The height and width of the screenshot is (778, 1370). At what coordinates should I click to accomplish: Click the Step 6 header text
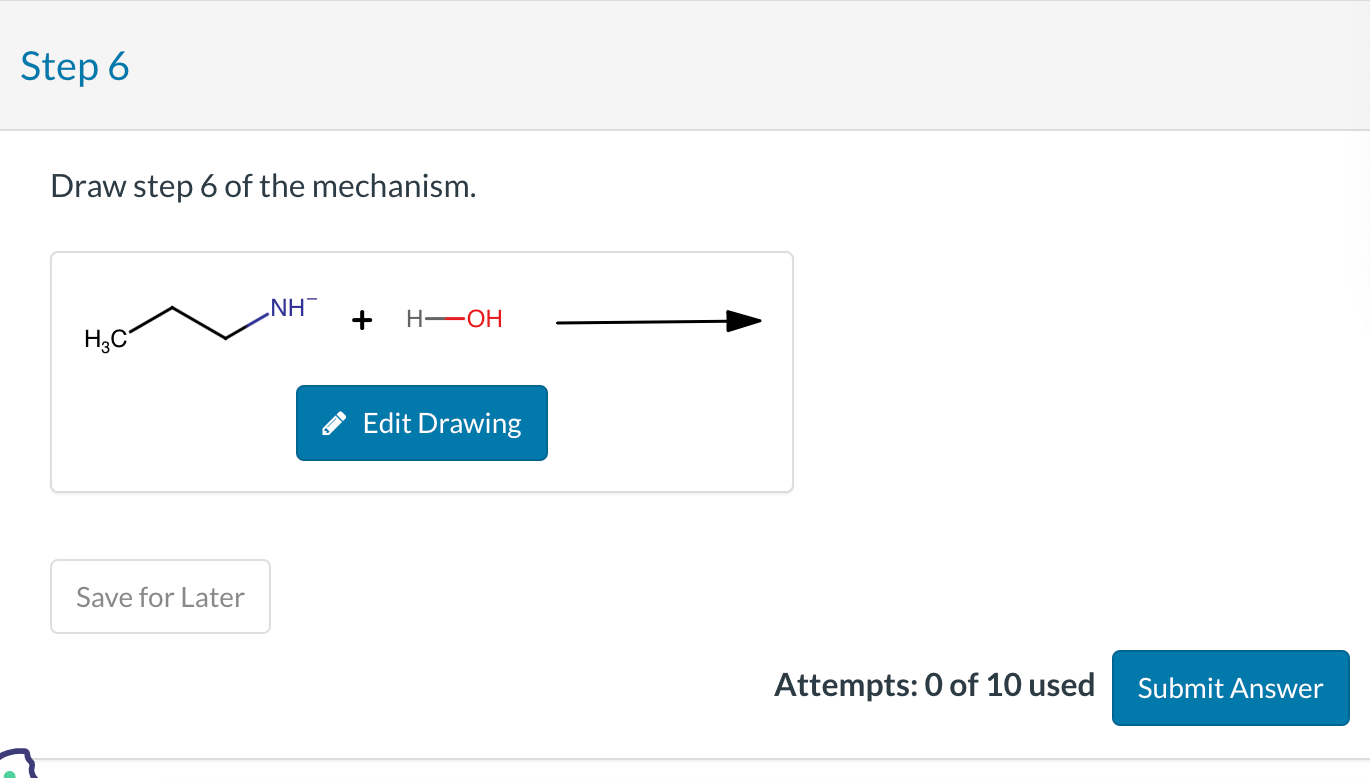click(x=74, y=66)
